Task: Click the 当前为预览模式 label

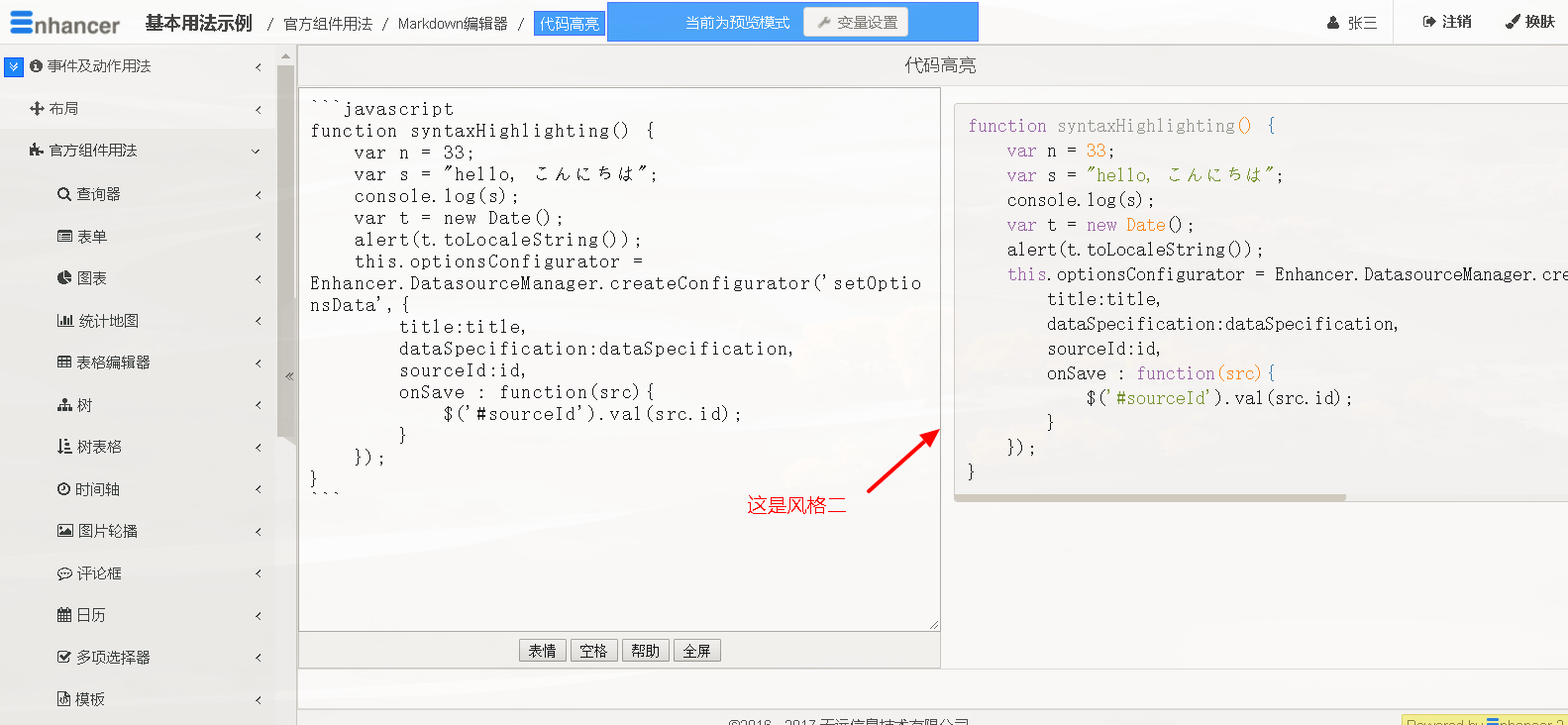Action: (737, 23)
